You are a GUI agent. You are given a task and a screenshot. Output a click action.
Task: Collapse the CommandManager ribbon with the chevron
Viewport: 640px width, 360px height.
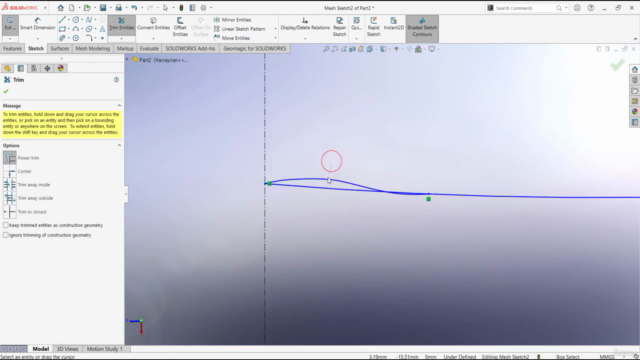point(635,39)
